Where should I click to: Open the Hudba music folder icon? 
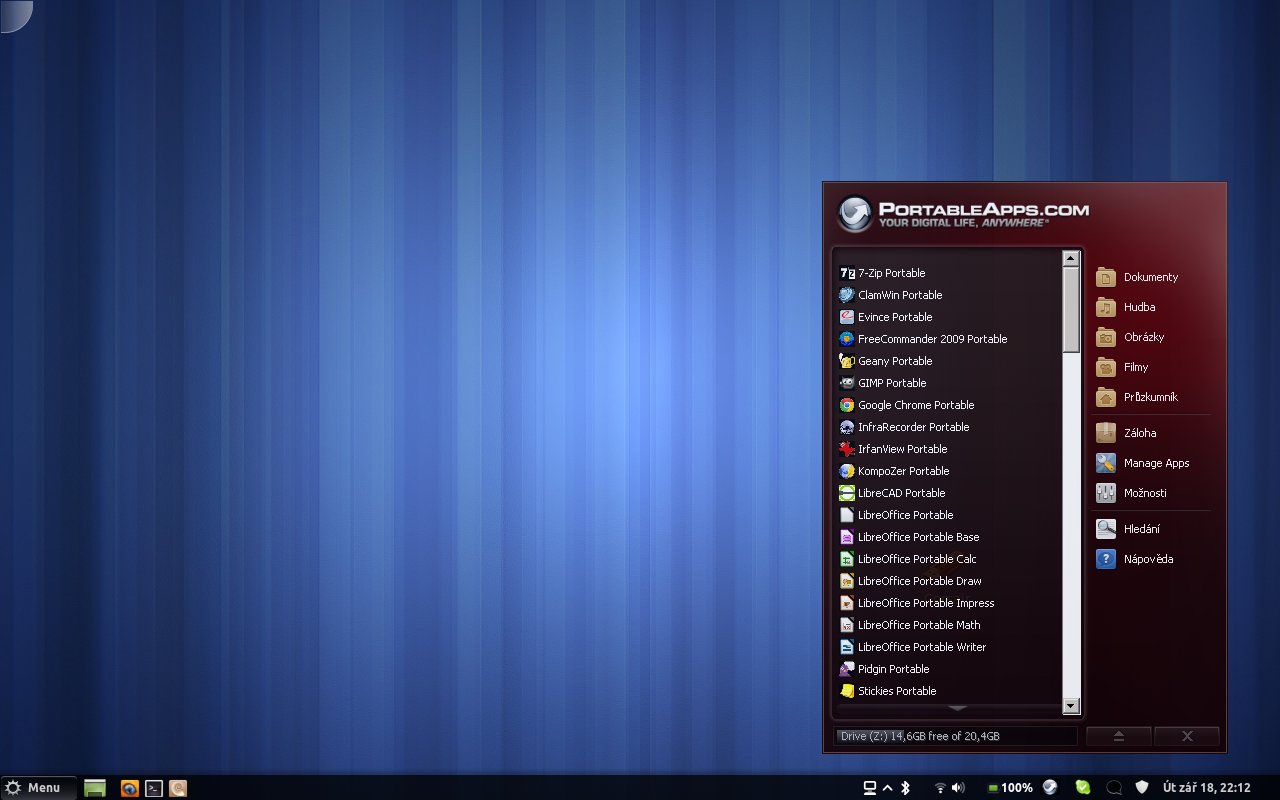tap(1106, 307)
